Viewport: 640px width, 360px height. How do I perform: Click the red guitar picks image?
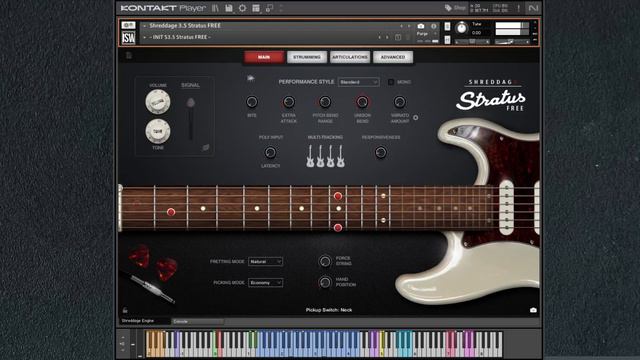coord(153,263)
